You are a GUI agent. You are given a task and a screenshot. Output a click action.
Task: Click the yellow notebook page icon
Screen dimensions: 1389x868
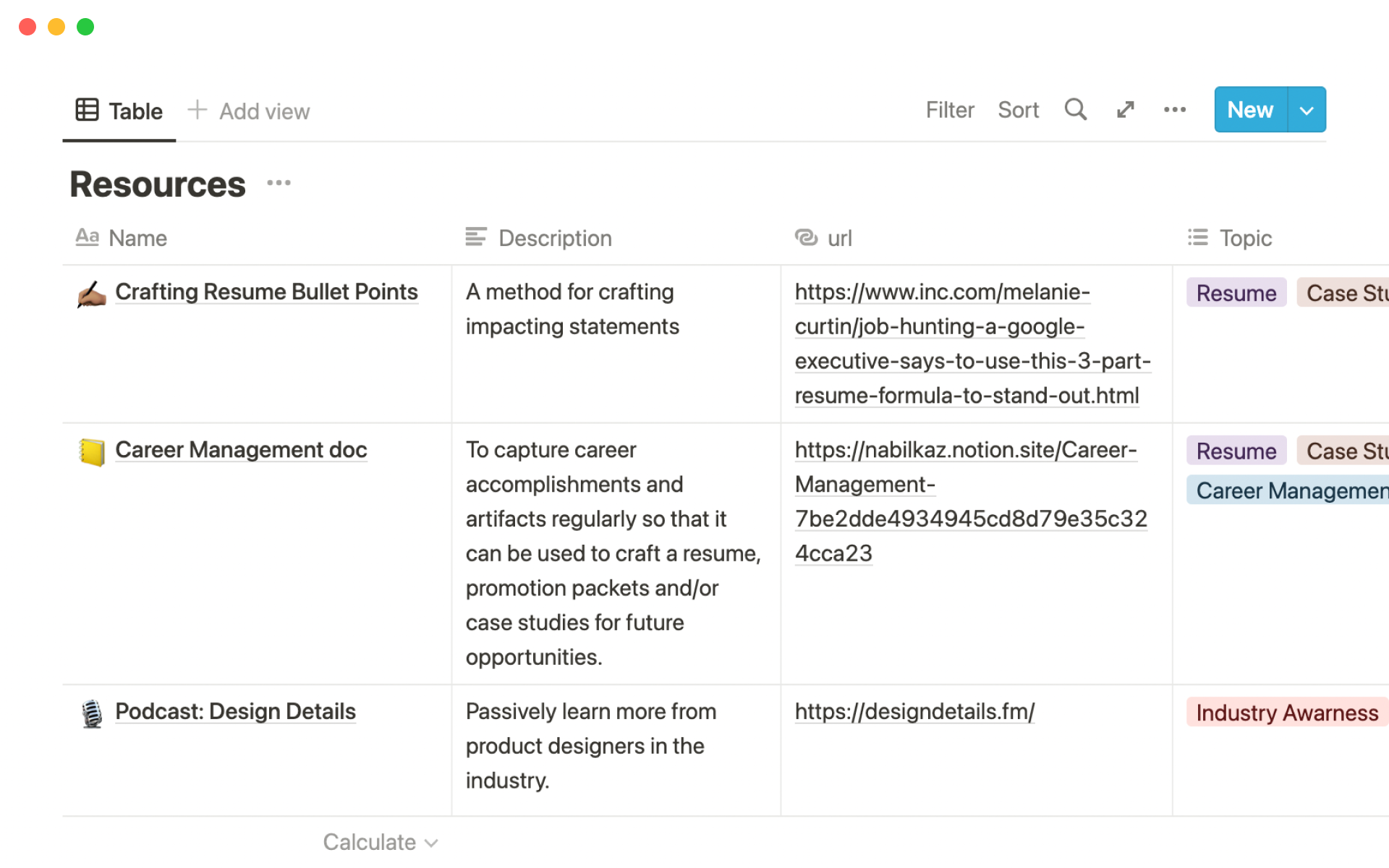[92, 452]
